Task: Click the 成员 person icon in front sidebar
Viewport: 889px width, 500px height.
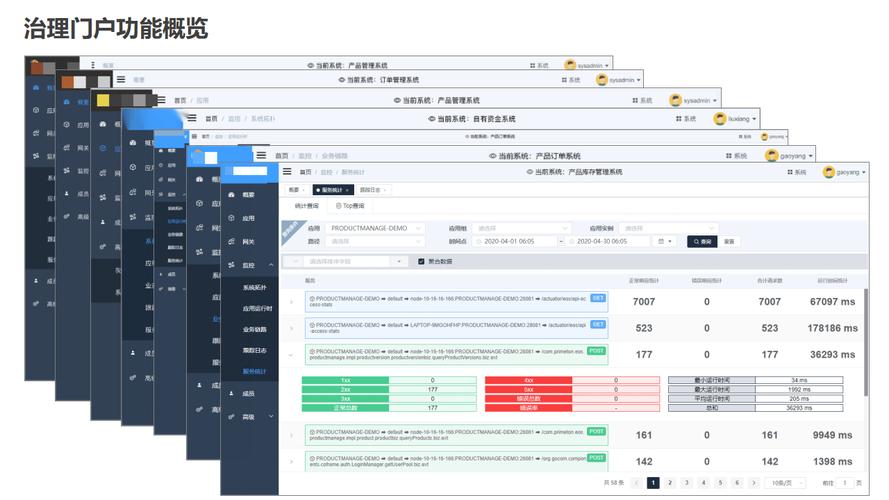Action: (x=231, y=393)
